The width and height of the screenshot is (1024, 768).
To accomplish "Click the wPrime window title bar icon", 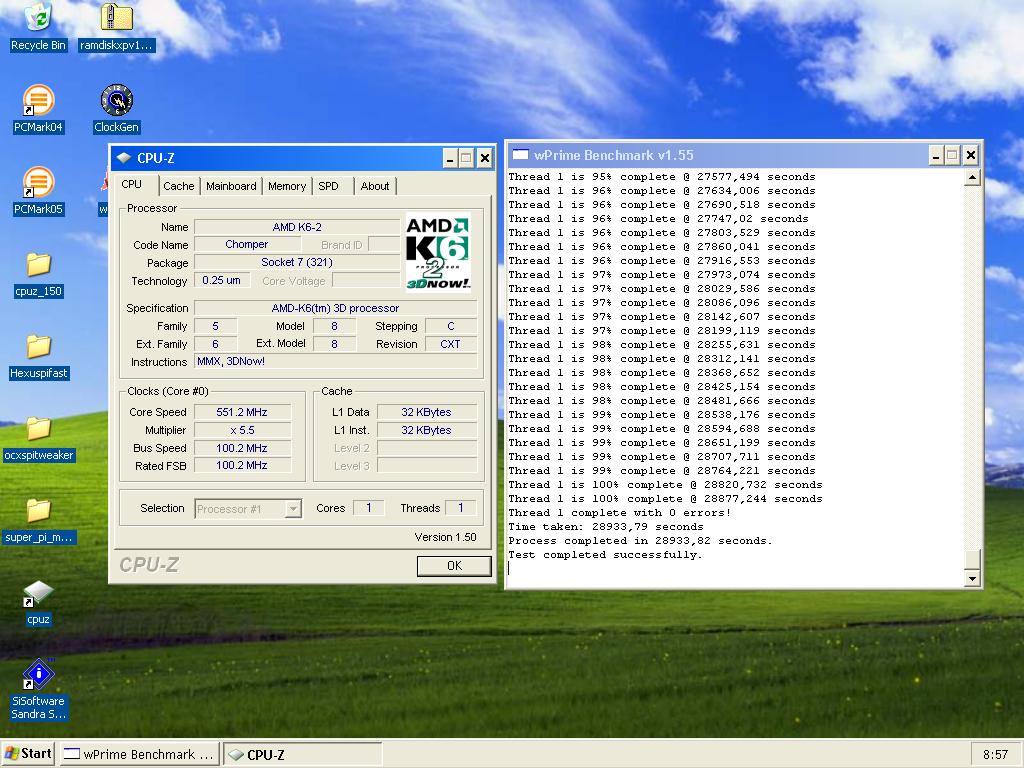I will [x=520, y=155].
